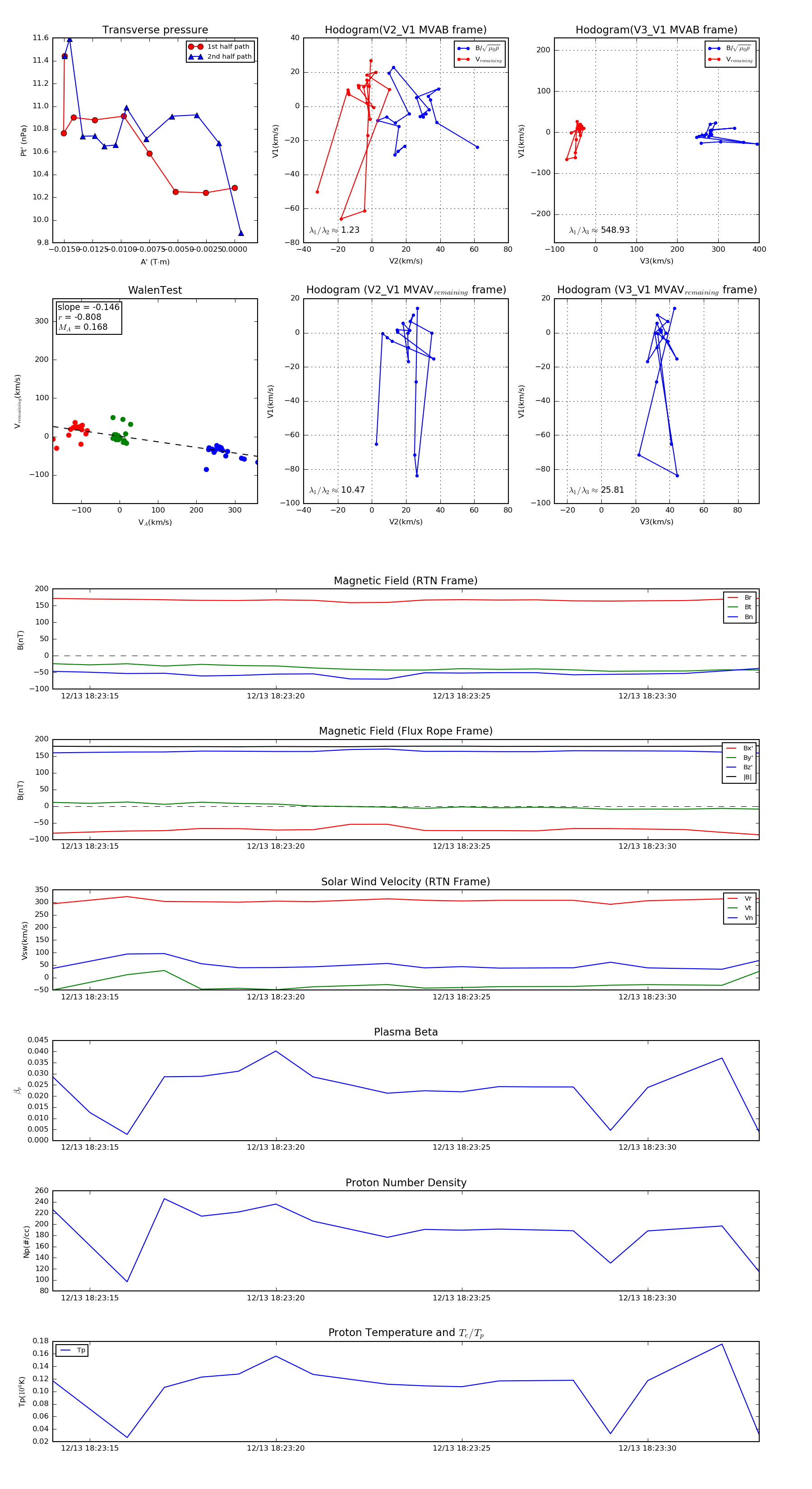
Task: Click the WalenTest slope statistics box
Action: (88, 317)
